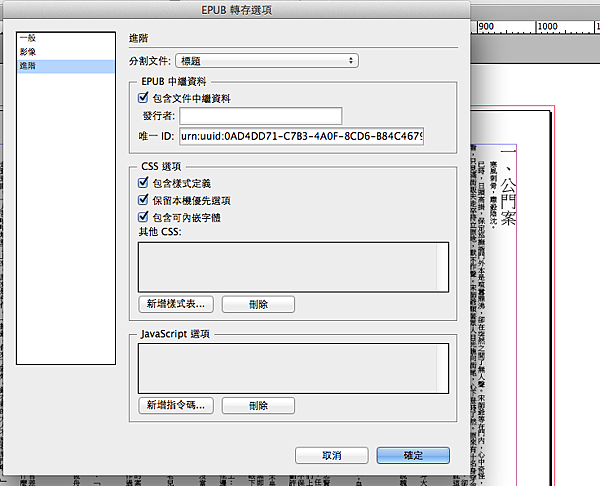Toggle 包含文件中繼資料 checkbox

143,98
